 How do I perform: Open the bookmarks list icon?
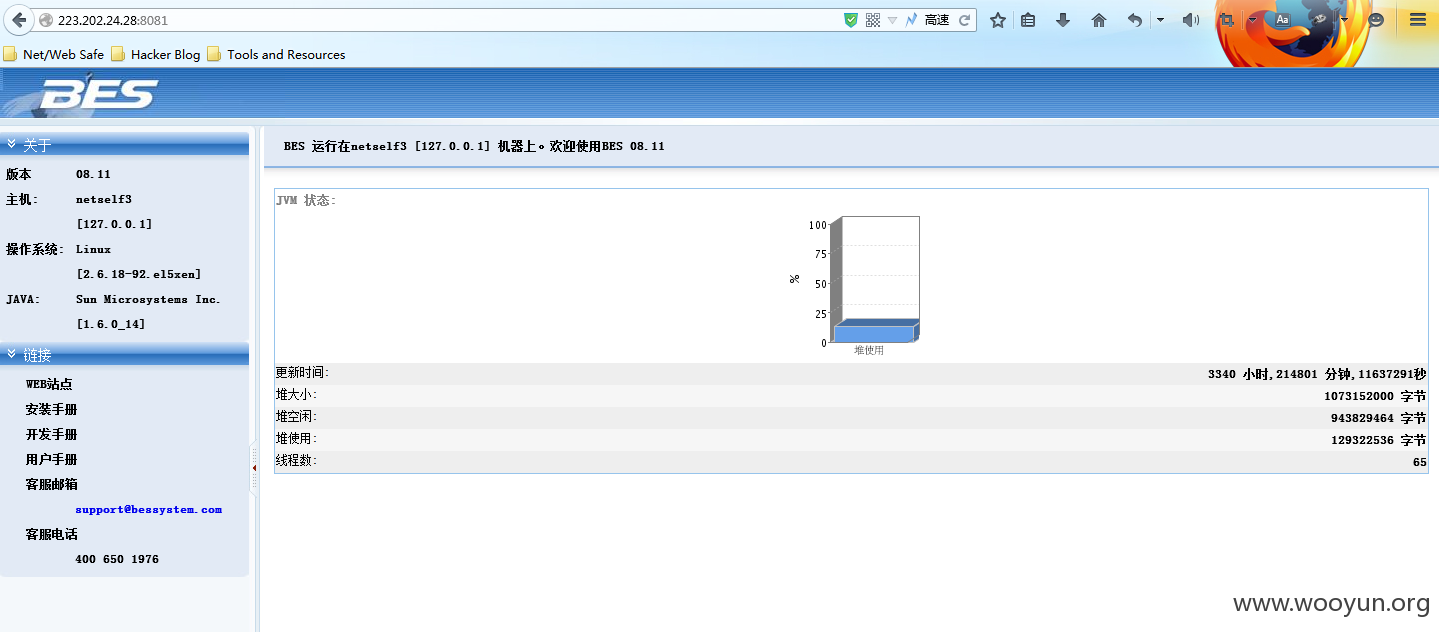click(x=1028, y=20)
